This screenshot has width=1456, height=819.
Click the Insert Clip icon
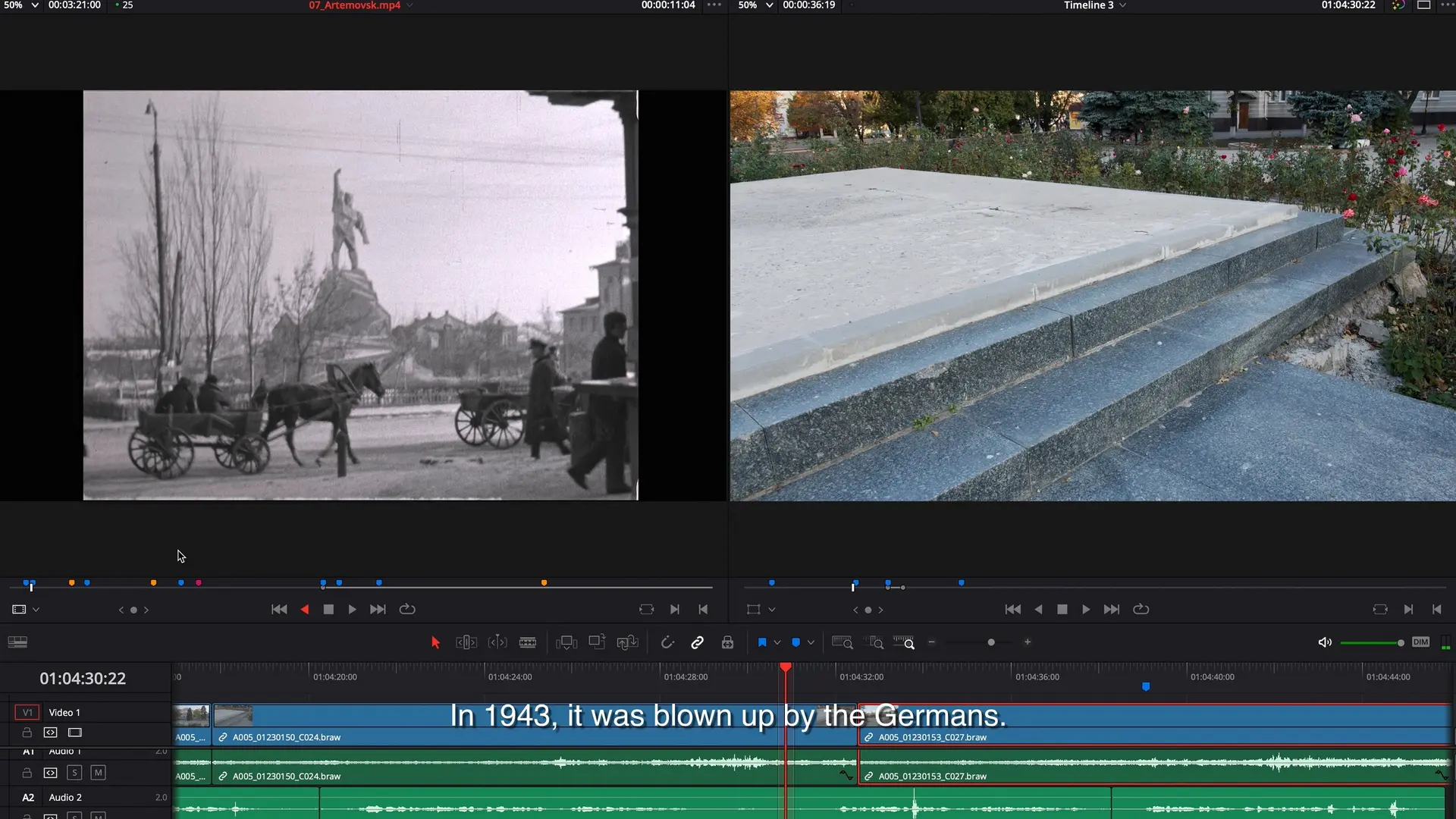tap(566, 642)
